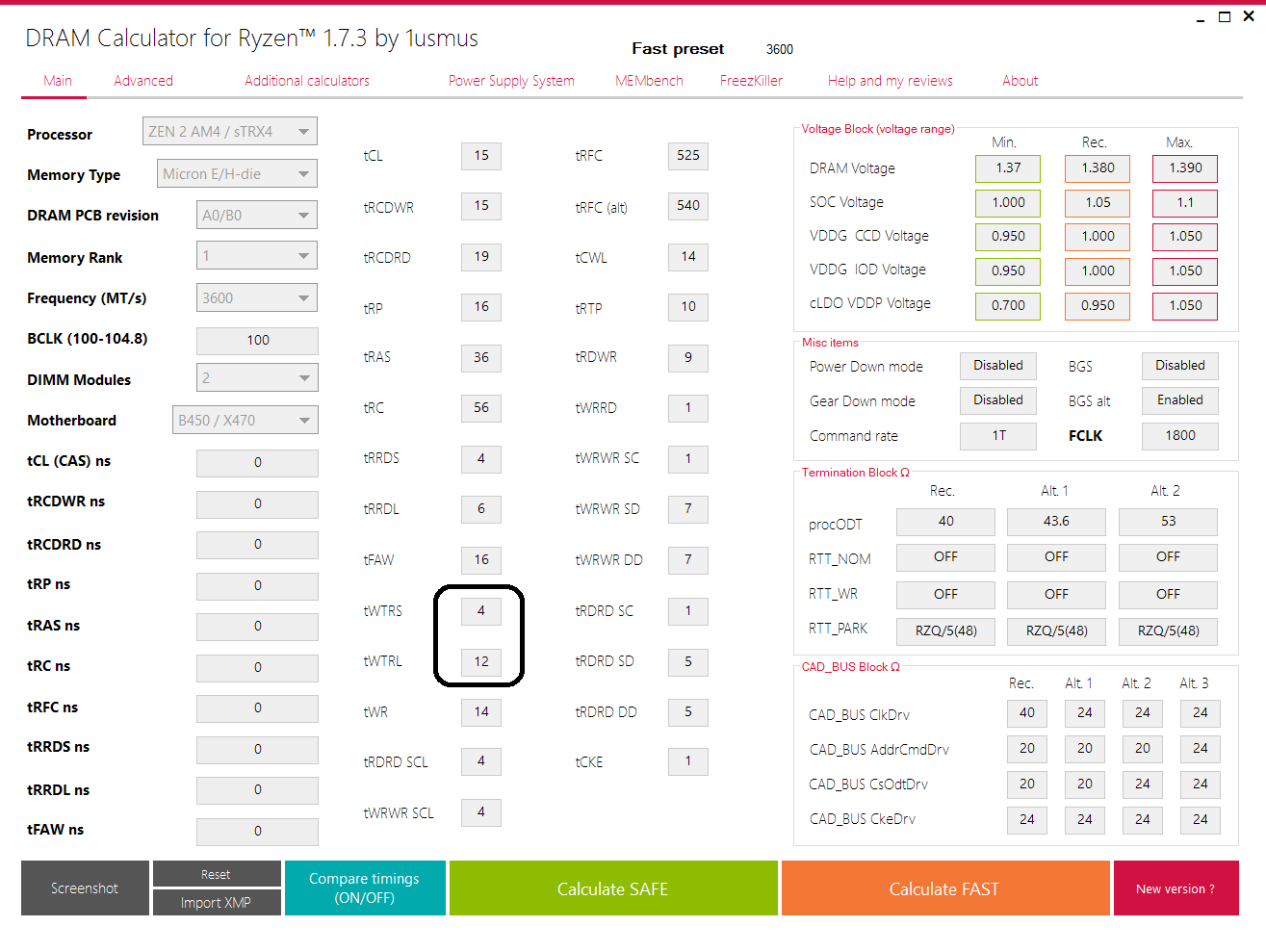1266x952 pixels.
Task: Open the About tab
Action: (x=1021, y=81)
